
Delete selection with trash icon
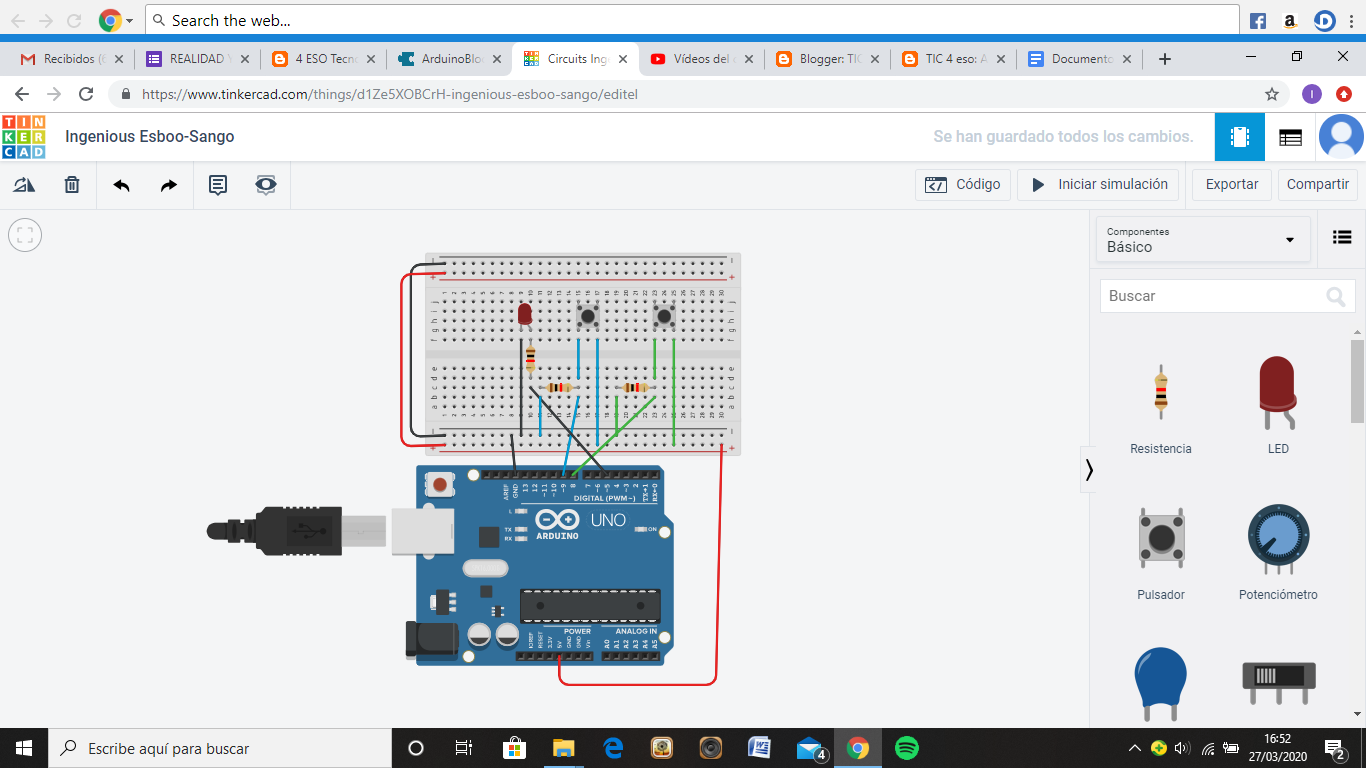[72, 185]
